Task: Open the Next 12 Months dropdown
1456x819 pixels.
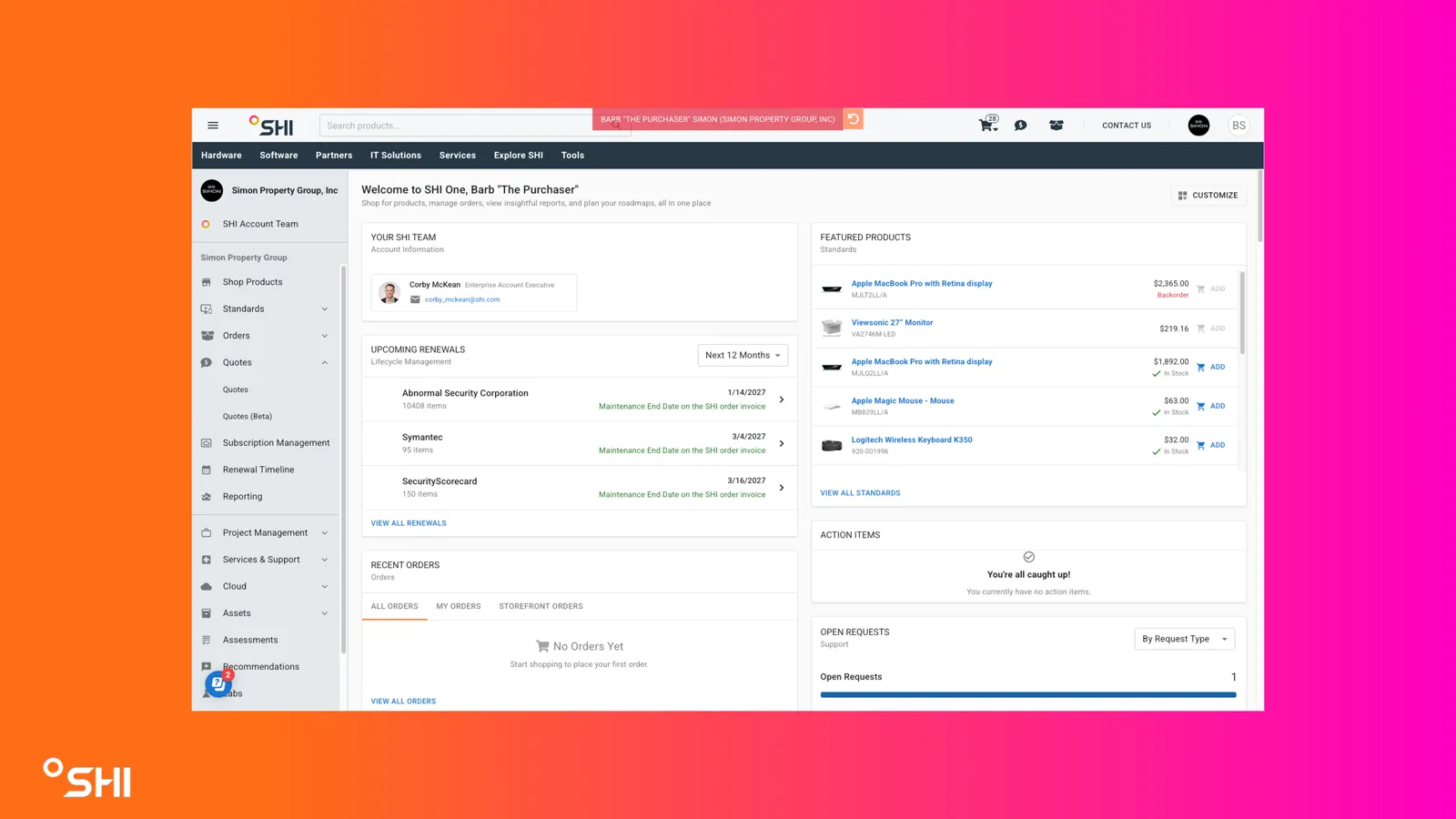Action: 743,356
